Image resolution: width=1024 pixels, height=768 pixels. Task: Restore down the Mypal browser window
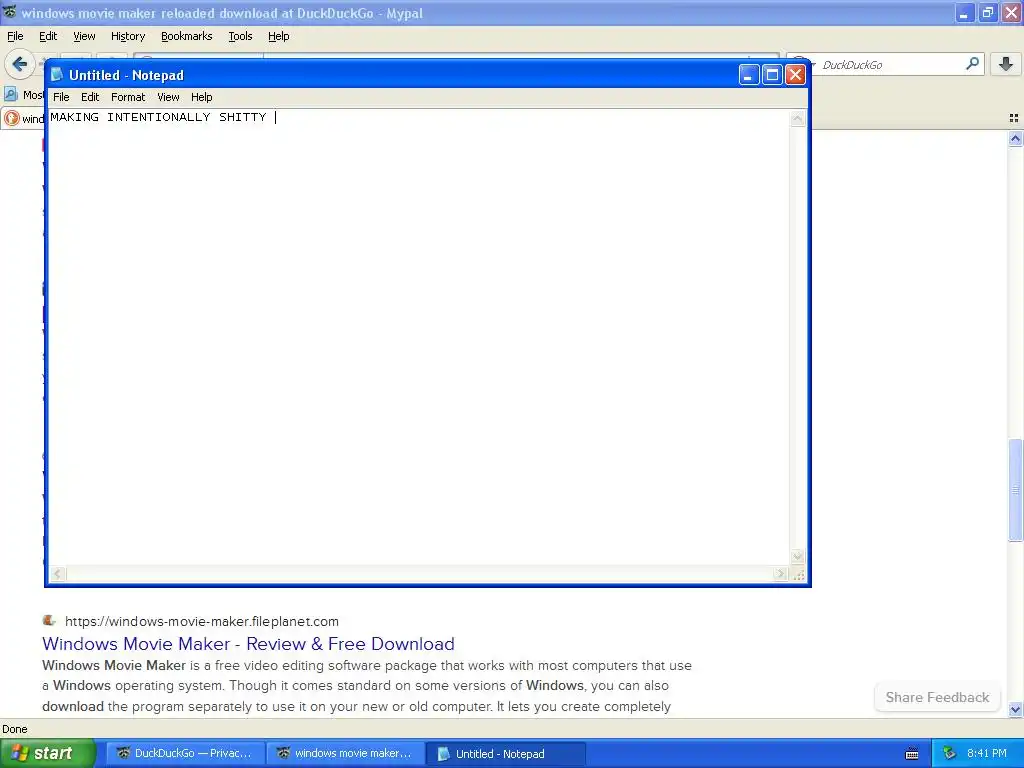pos(988,12)
